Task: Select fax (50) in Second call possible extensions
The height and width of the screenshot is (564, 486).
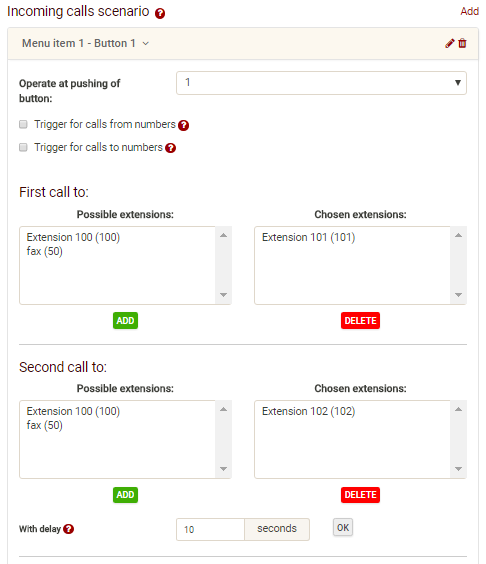Action: 45,425
